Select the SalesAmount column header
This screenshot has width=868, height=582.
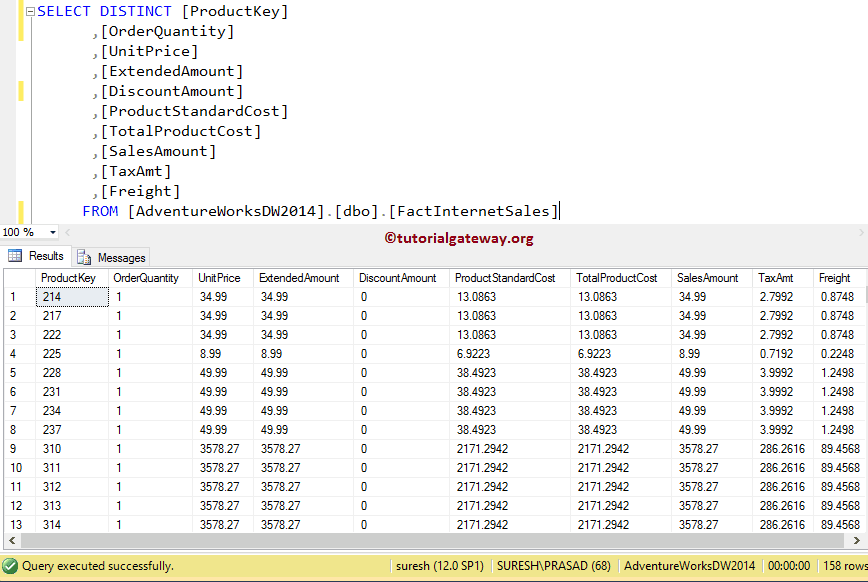point(707,278)
